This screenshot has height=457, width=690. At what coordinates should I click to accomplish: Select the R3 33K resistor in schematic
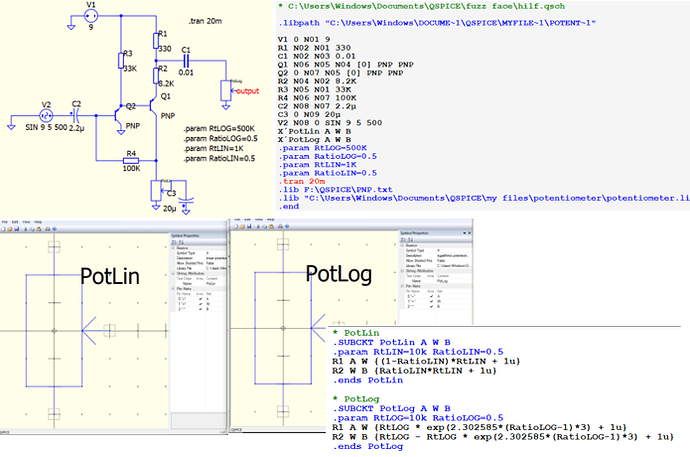click(x=121, y=61)
